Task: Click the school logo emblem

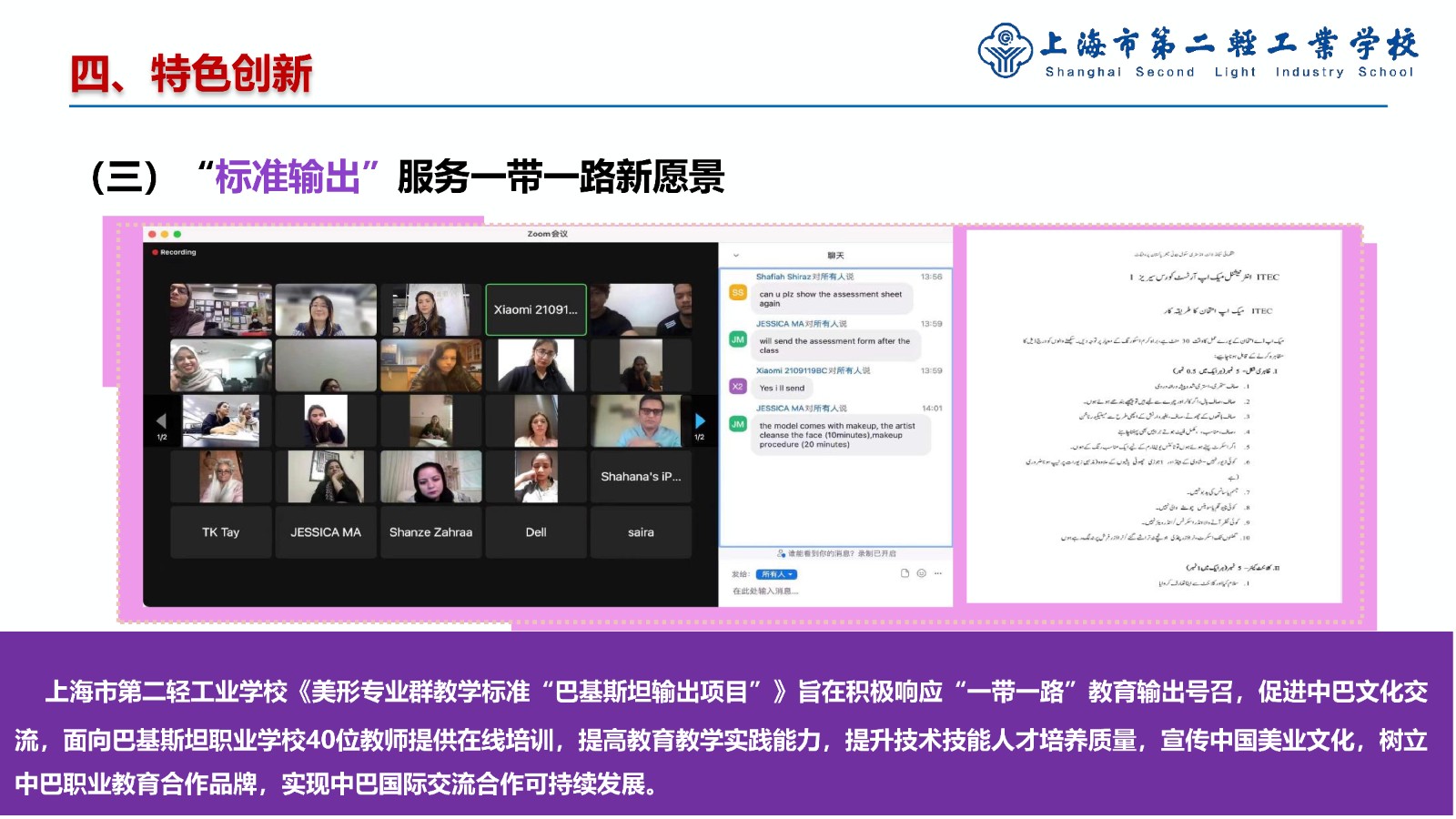Action: pos(1004,51)
